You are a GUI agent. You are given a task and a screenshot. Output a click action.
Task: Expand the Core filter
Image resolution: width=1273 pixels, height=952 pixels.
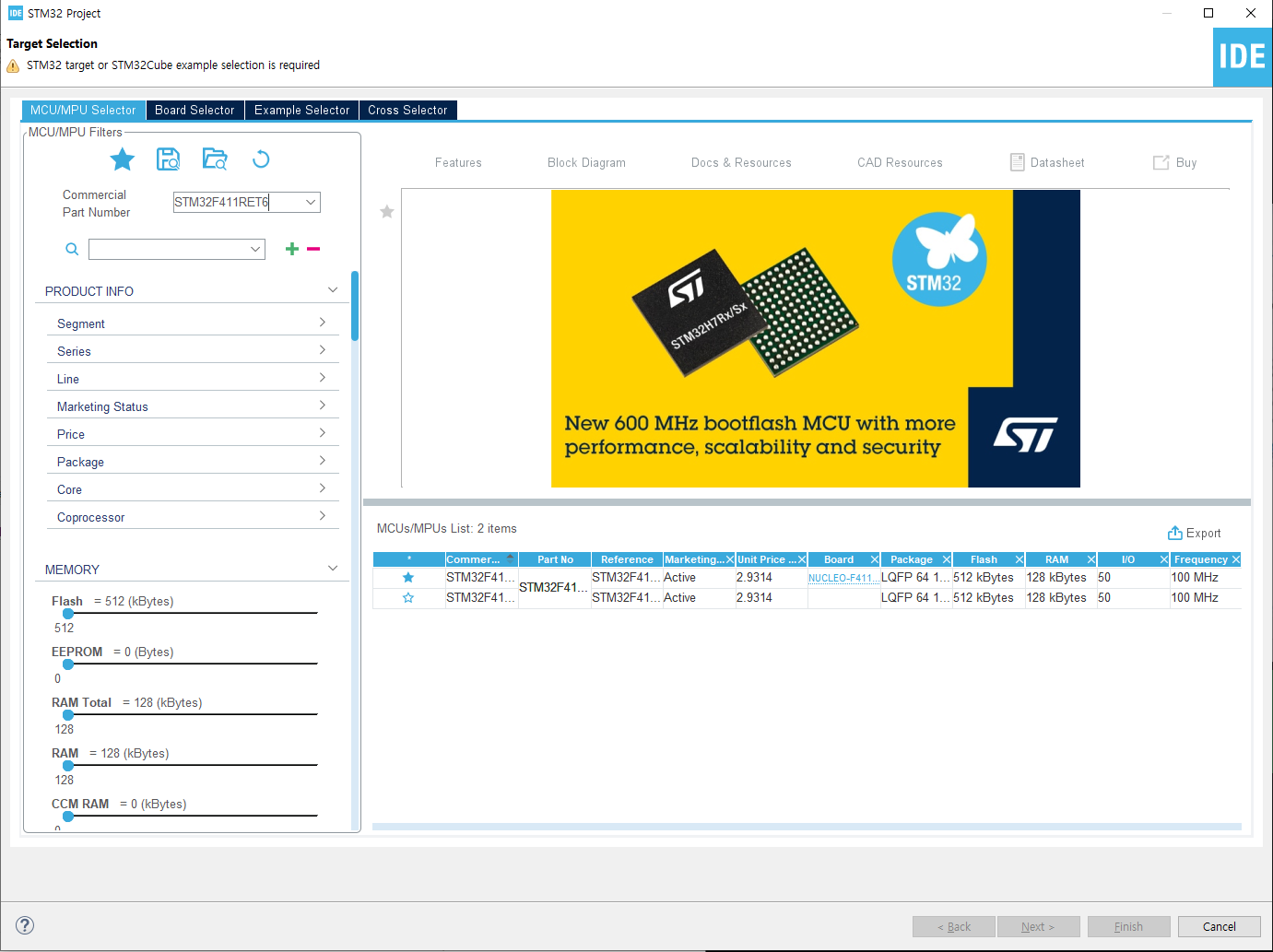click(x=322, y=488)
